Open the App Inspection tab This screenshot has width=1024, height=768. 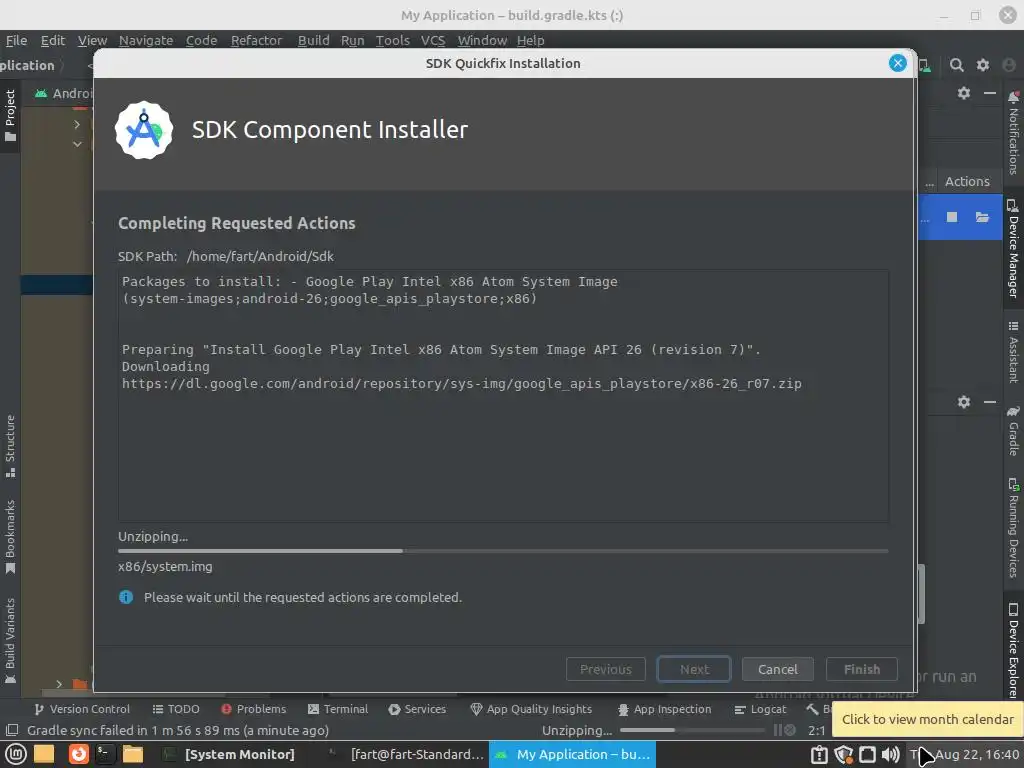tap(664, 709)
